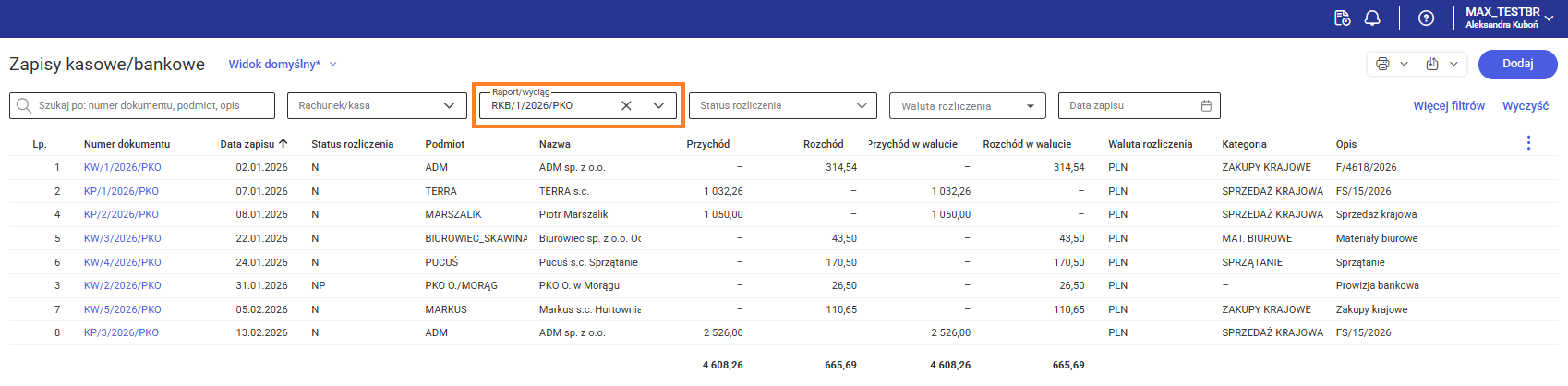Open the document clock icon in header
1568x386 pixels.
tap(1343, 18)
